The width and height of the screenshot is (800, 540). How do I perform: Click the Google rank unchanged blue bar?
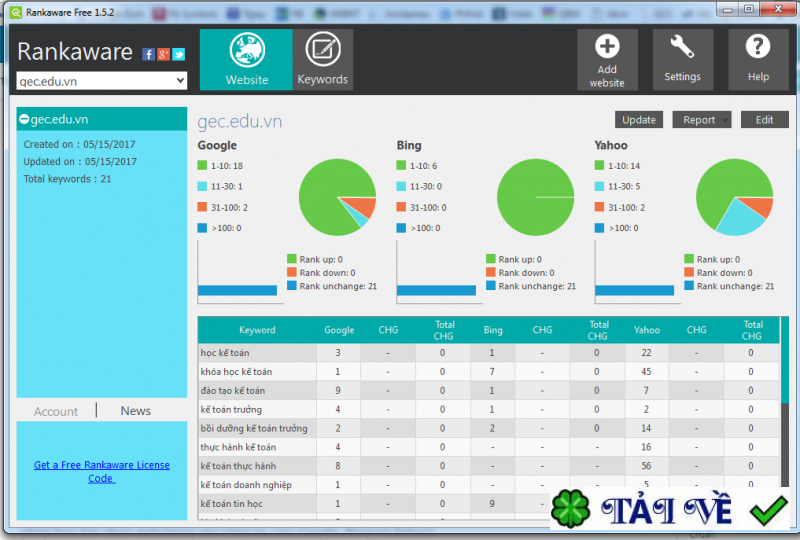(237, 290)
